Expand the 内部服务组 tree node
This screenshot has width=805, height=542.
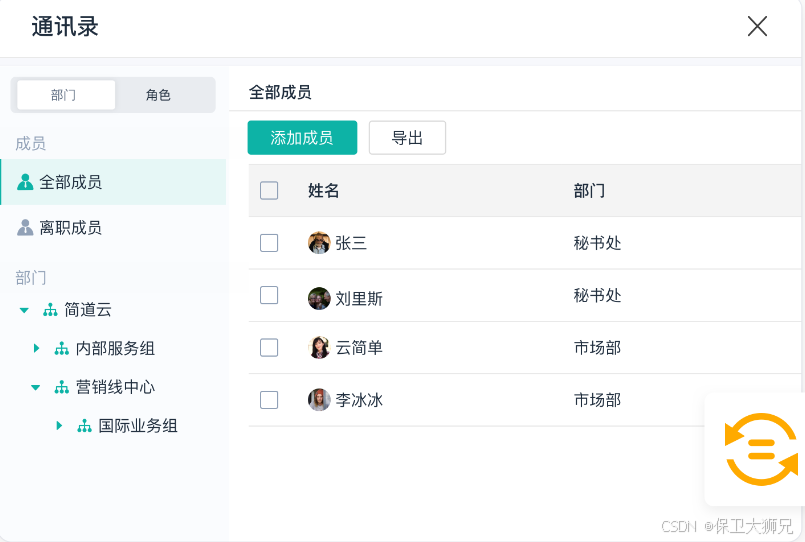(x=36, y=349)
